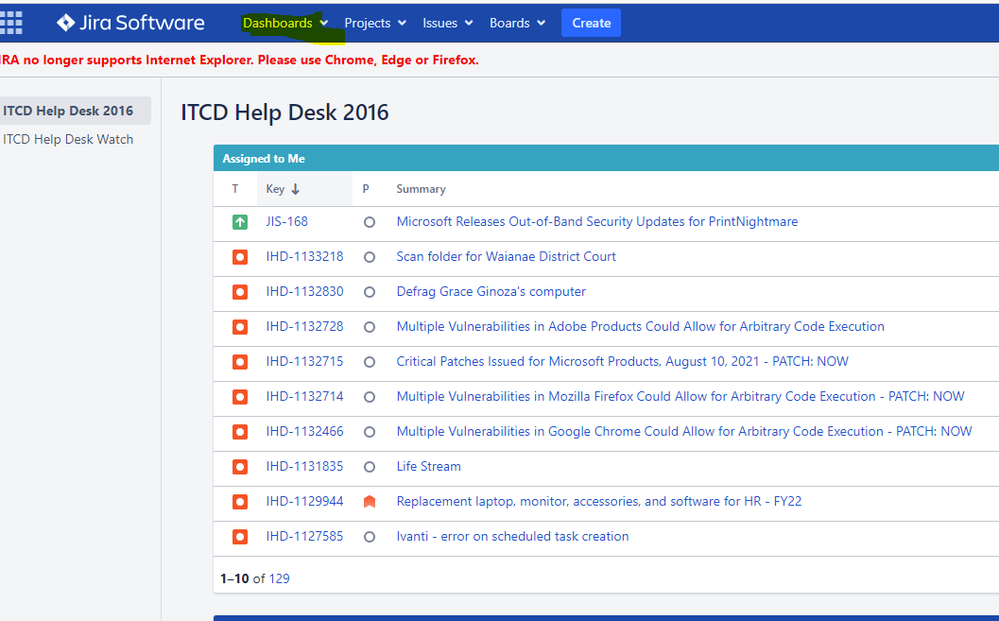Open the app switcher grid icon
Viewport: 999px width, 621px height.
[x=11, y=23]
